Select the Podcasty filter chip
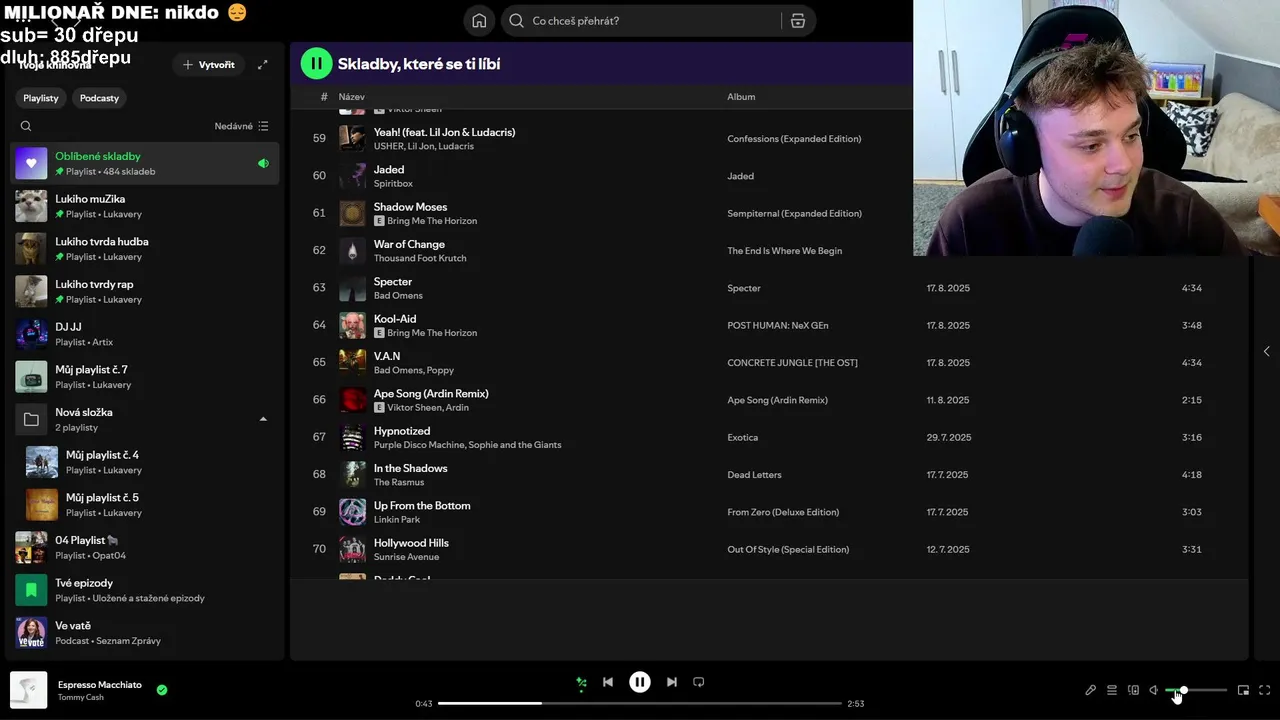The image size is (1280, 720). (x=99, y=98)
